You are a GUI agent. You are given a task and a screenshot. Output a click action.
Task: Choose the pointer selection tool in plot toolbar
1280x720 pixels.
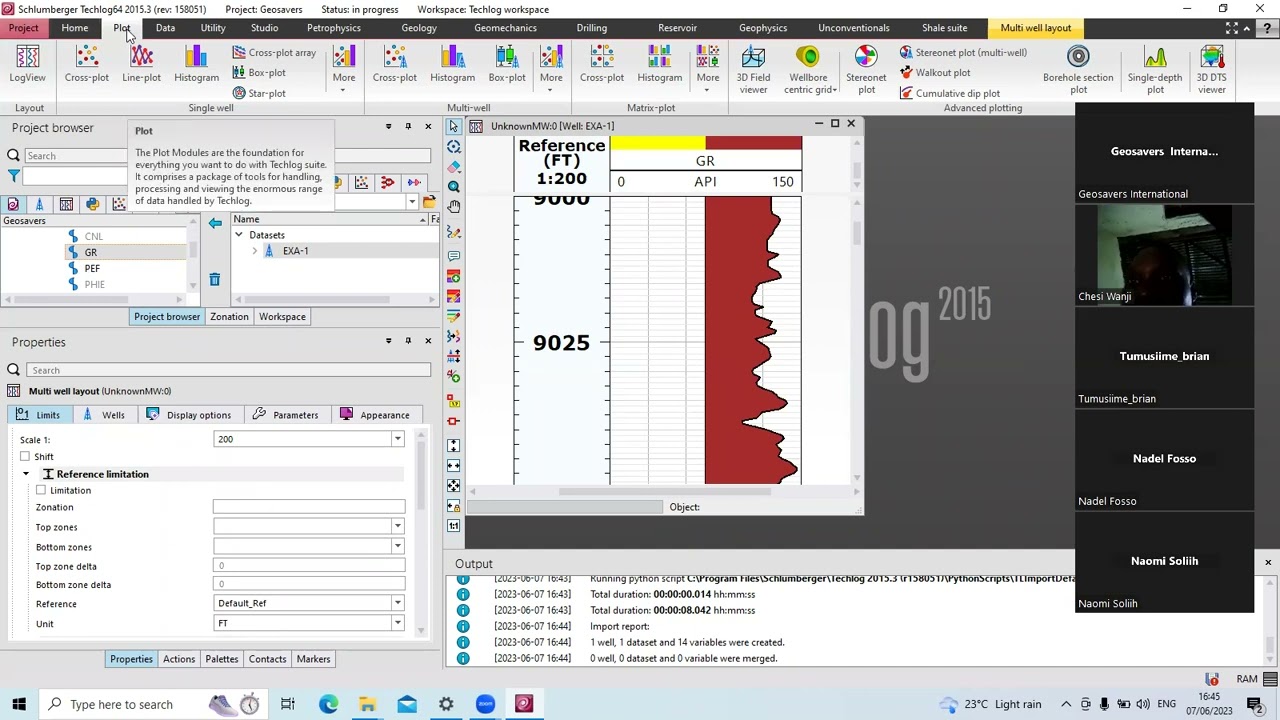tap(454, 126)
